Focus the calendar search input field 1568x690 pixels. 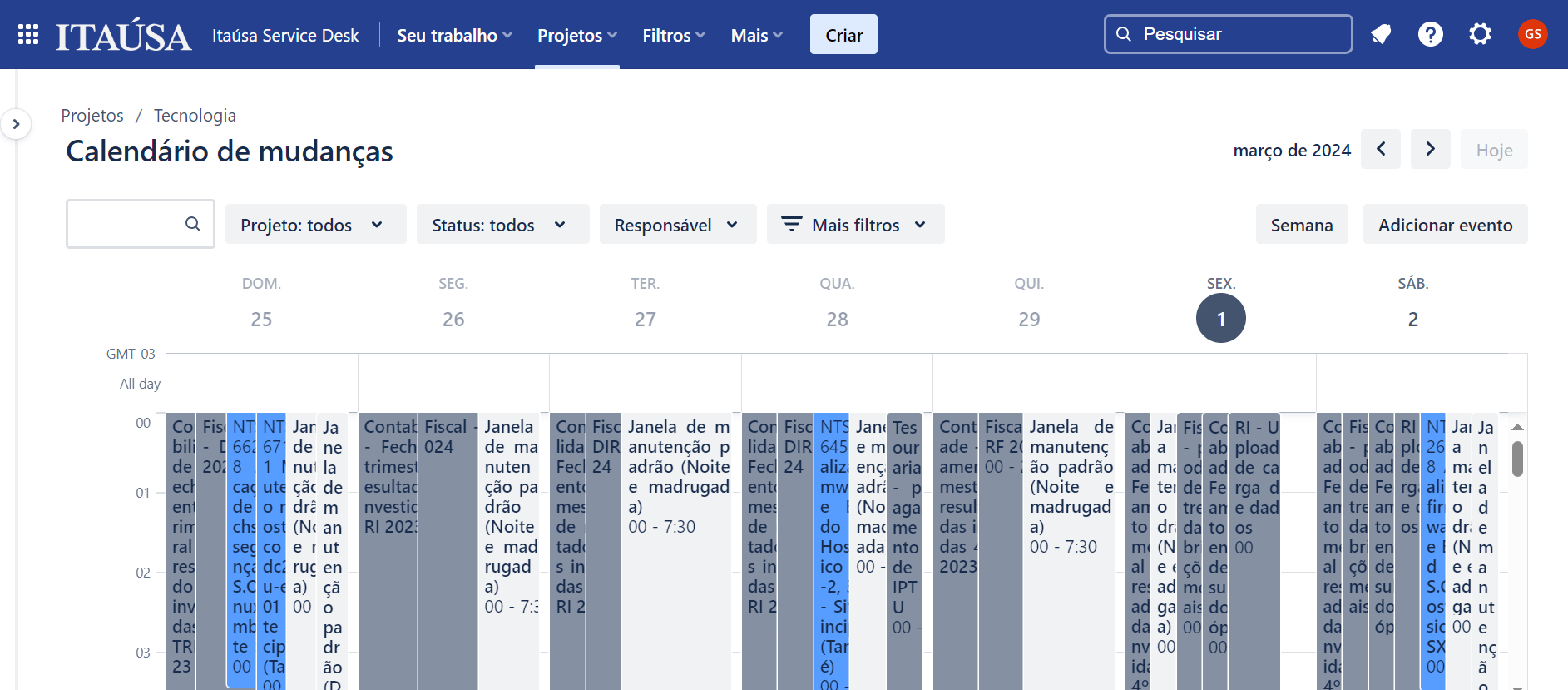pos(141,224)
